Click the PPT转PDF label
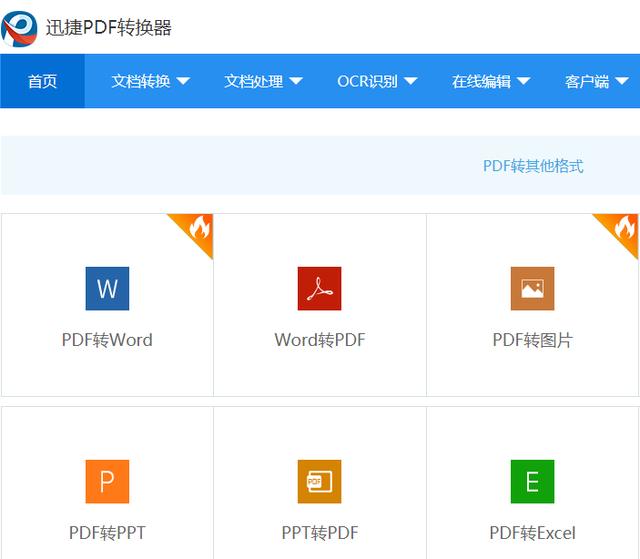The height and width of the screenshot is (559, 640). [320, 533]
